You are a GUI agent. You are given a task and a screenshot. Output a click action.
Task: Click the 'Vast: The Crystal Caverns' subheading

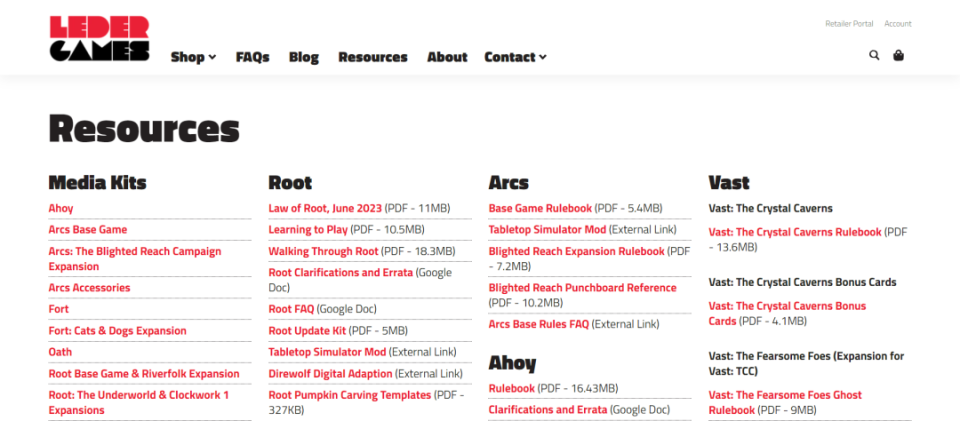click(770, 209)
